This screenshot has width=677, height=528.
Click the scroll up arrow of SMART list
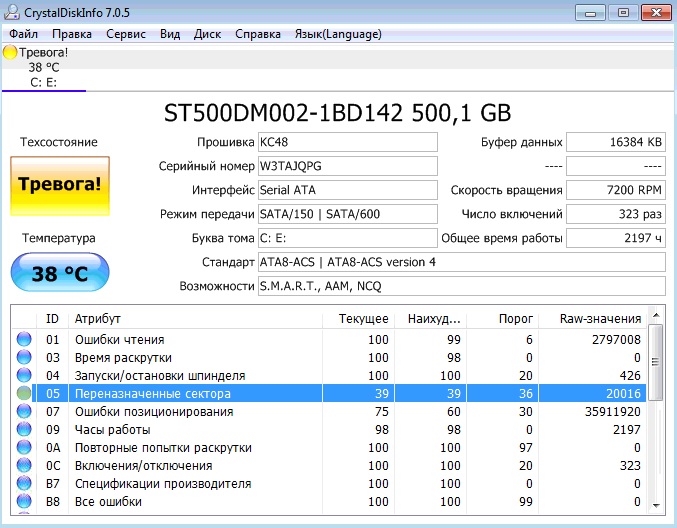click(x=656, y=315)
